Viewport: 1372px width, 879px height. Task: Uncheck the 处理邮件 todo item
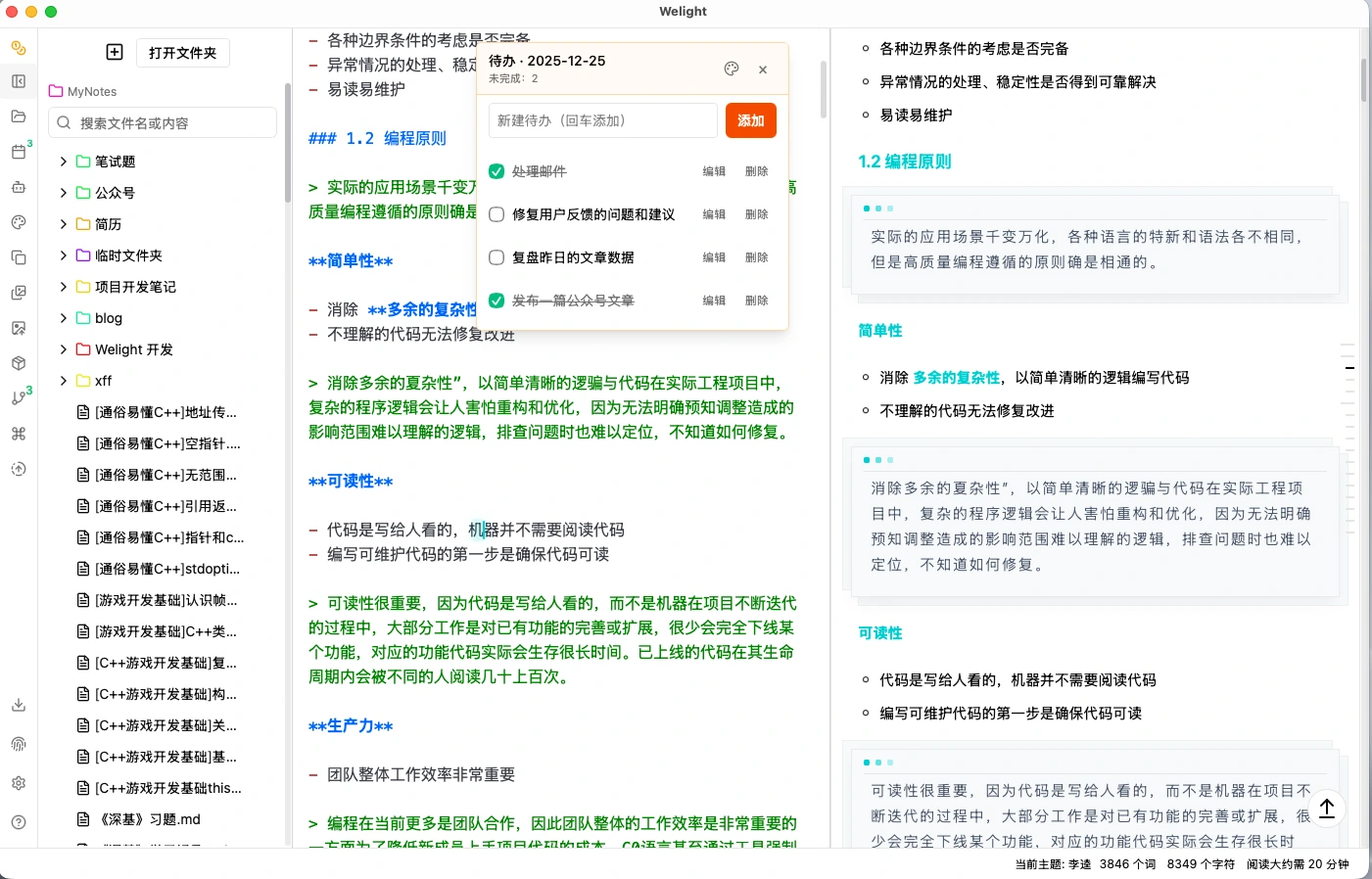[497, 171]
